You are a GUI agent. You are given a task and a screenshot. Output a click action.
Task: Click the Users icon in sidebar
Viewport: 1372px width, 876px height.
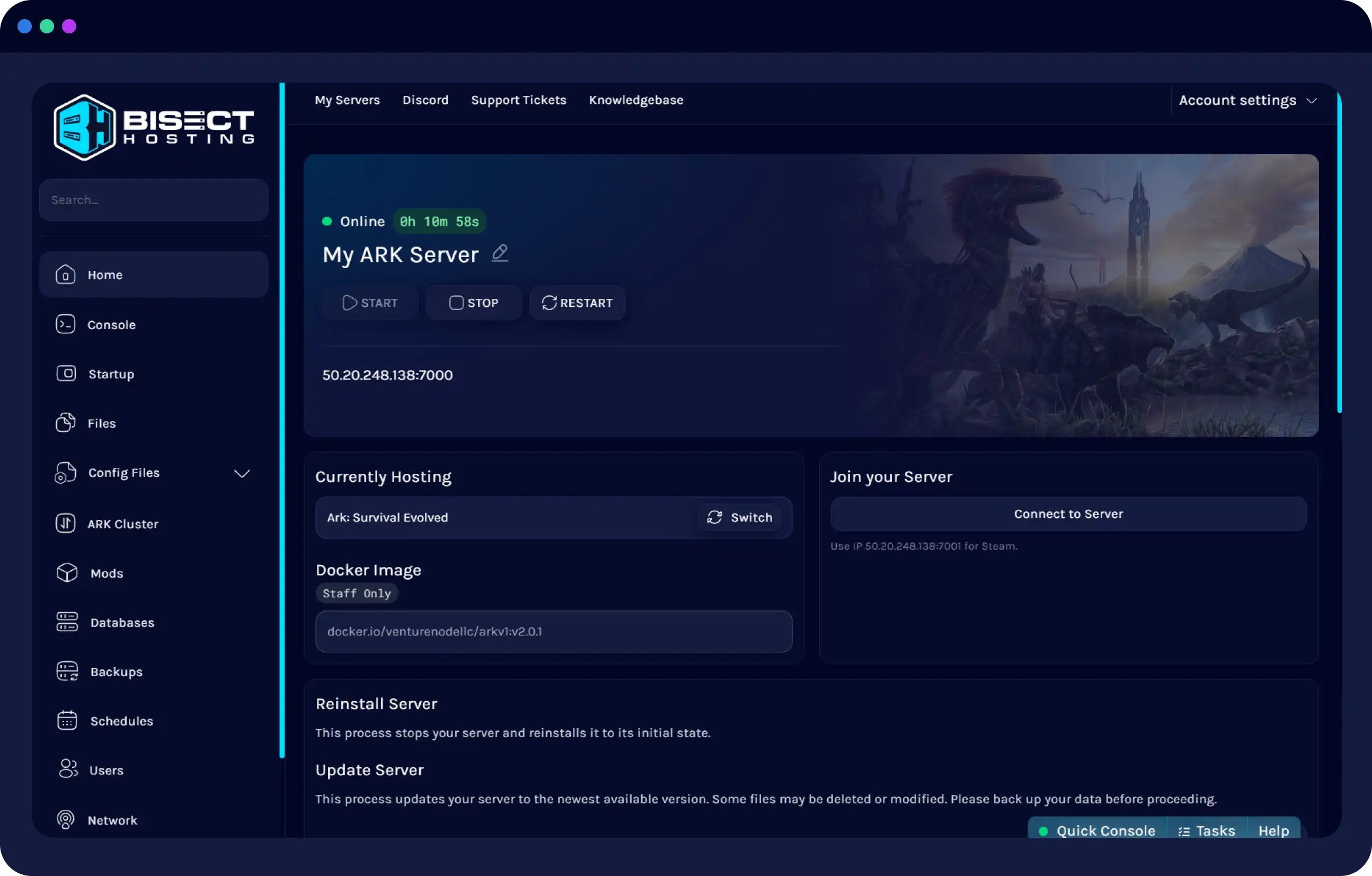[68, 769]
